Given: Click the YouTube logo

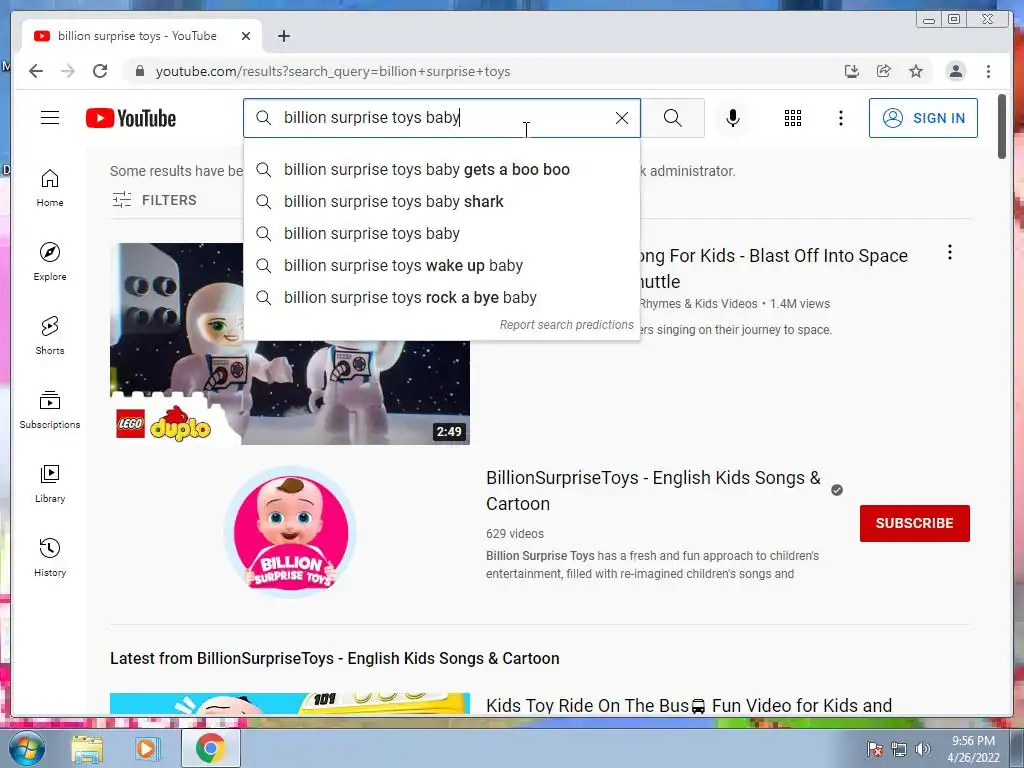Looking at the screenshot, I should tap(131, 118).
